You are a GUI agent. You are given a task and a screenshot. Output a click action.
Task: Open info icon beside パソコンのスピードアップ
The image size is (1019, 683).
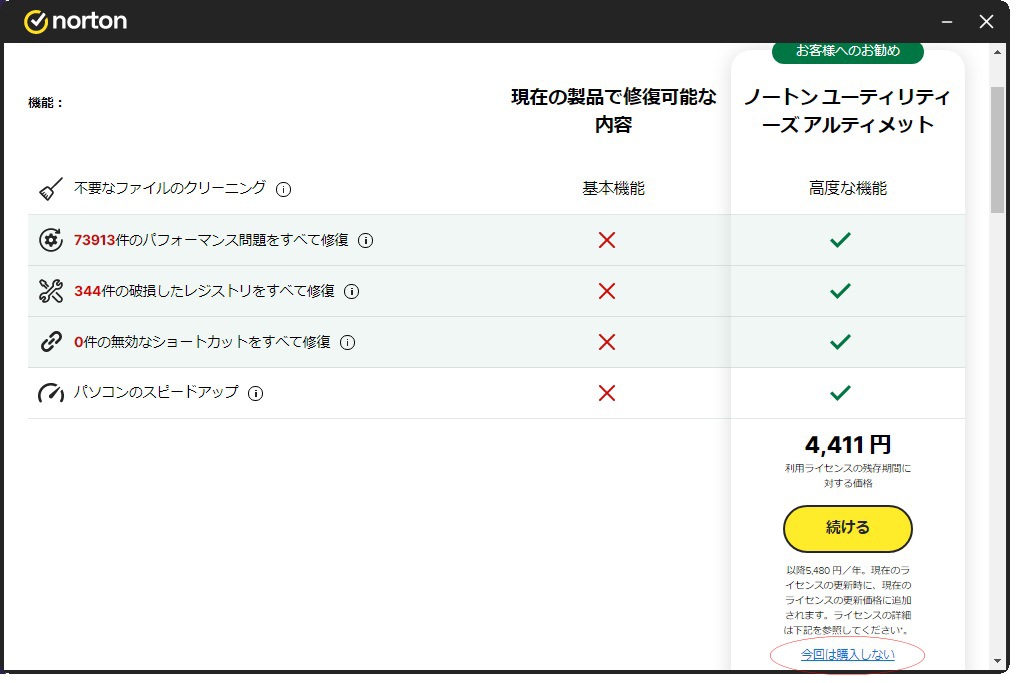pyautogui.click(x=256, y=394)
